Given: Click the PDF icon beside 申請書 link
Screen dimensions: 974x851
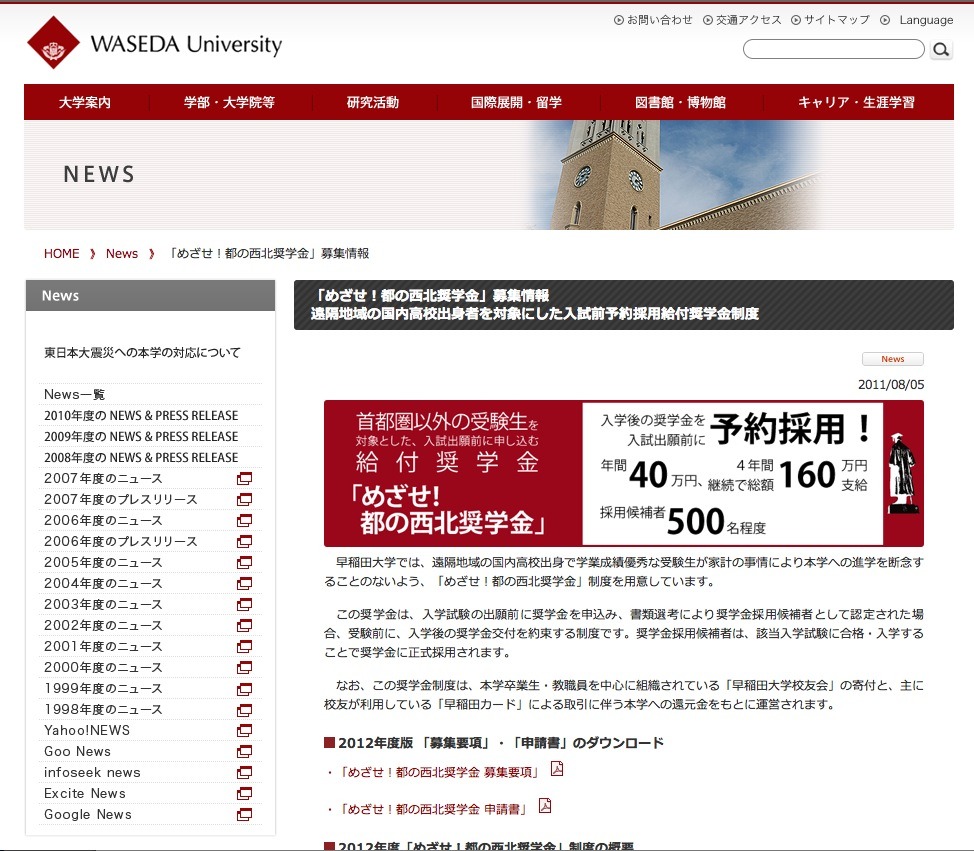Looking at the screenshot, I should click(545, 806).
